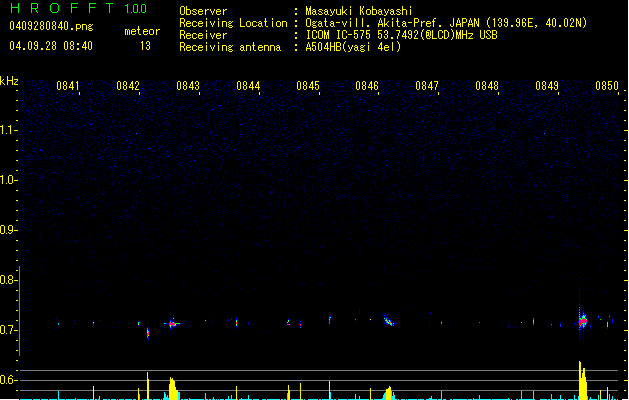The image size is (629, 400).
Task: Click the 0844 time axis marker
Action: (x=248, y=86)
